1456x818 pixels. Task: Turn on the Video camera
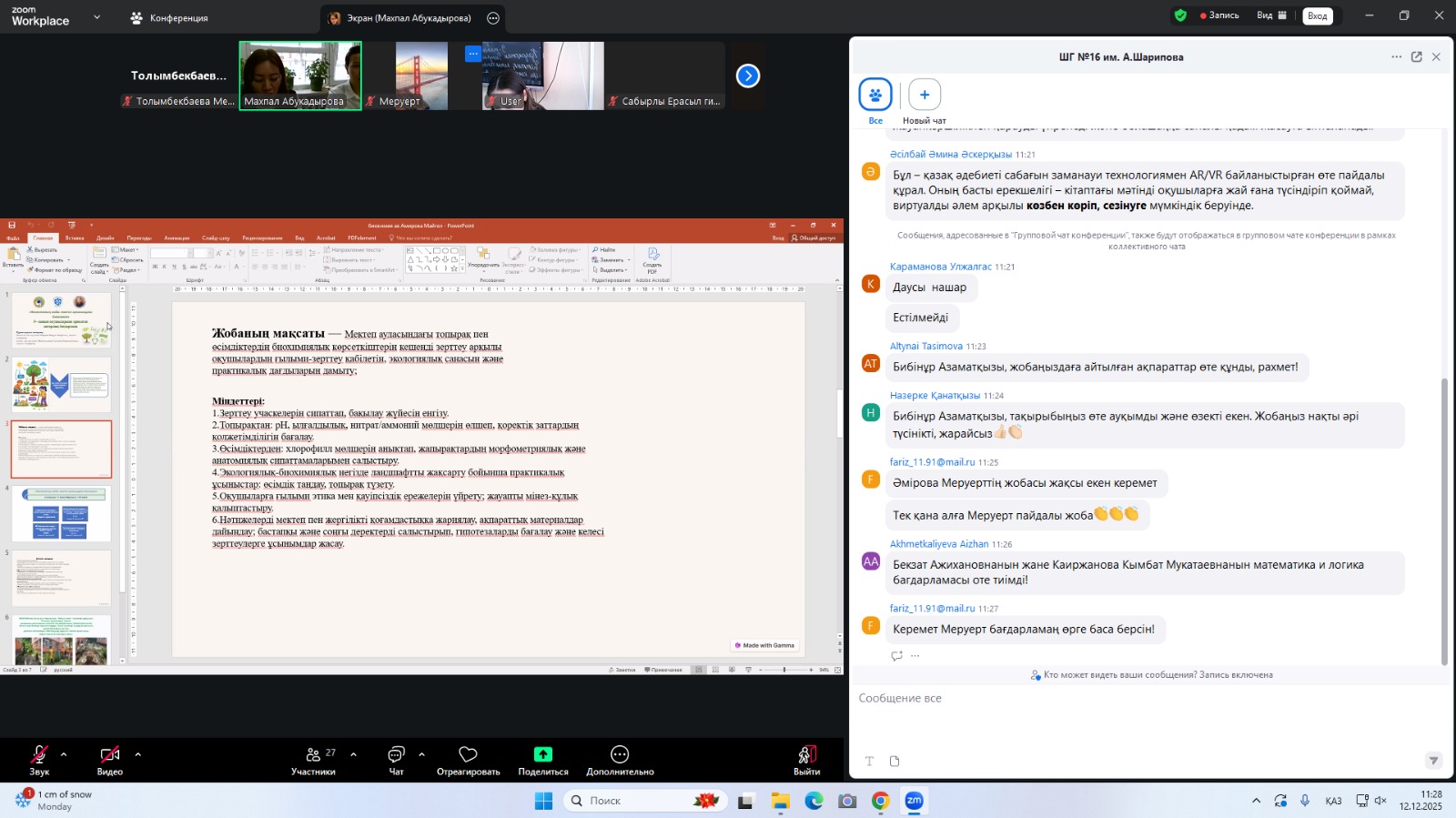click(110, 755)
